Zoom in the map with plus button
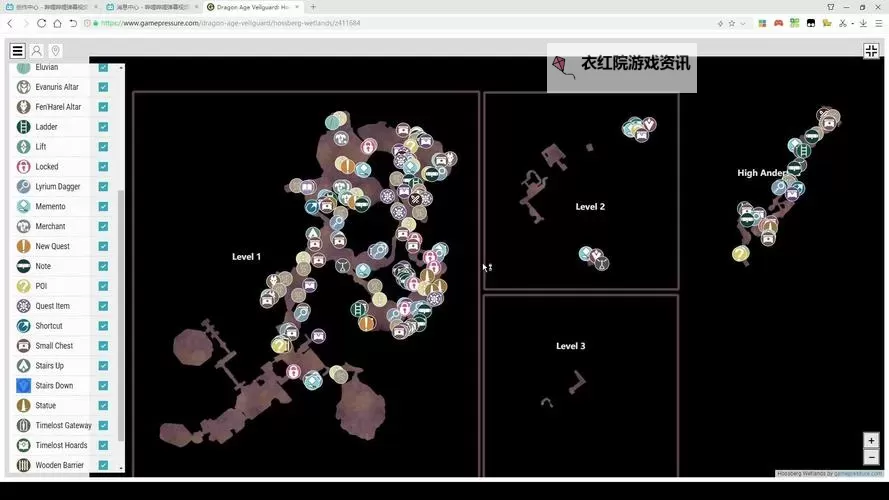Viewport: 889px width, 500px height. coord(871,440)
